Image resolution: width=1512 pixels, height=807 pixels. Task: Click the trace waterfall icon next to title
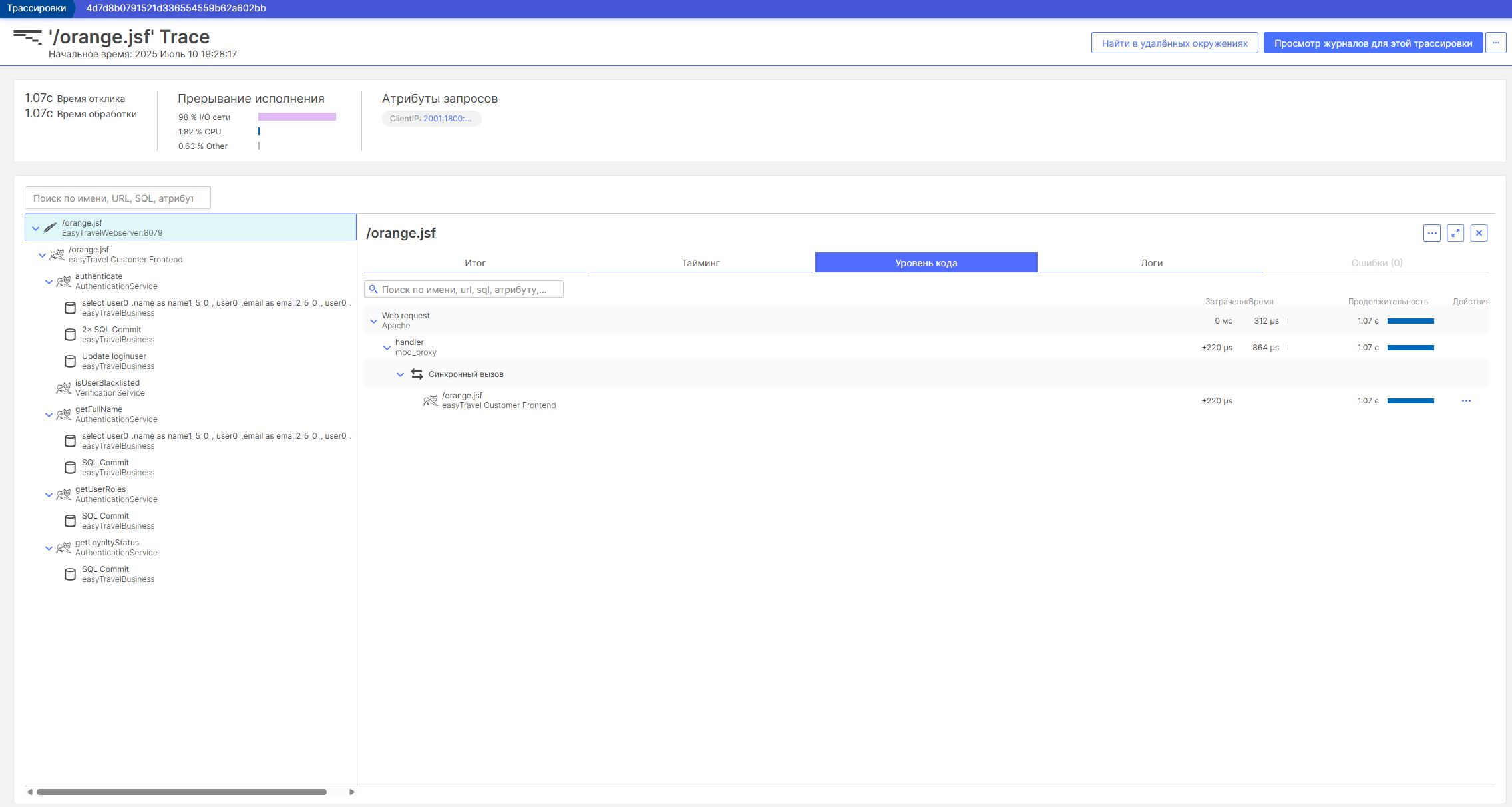click(x=27, y=37)
